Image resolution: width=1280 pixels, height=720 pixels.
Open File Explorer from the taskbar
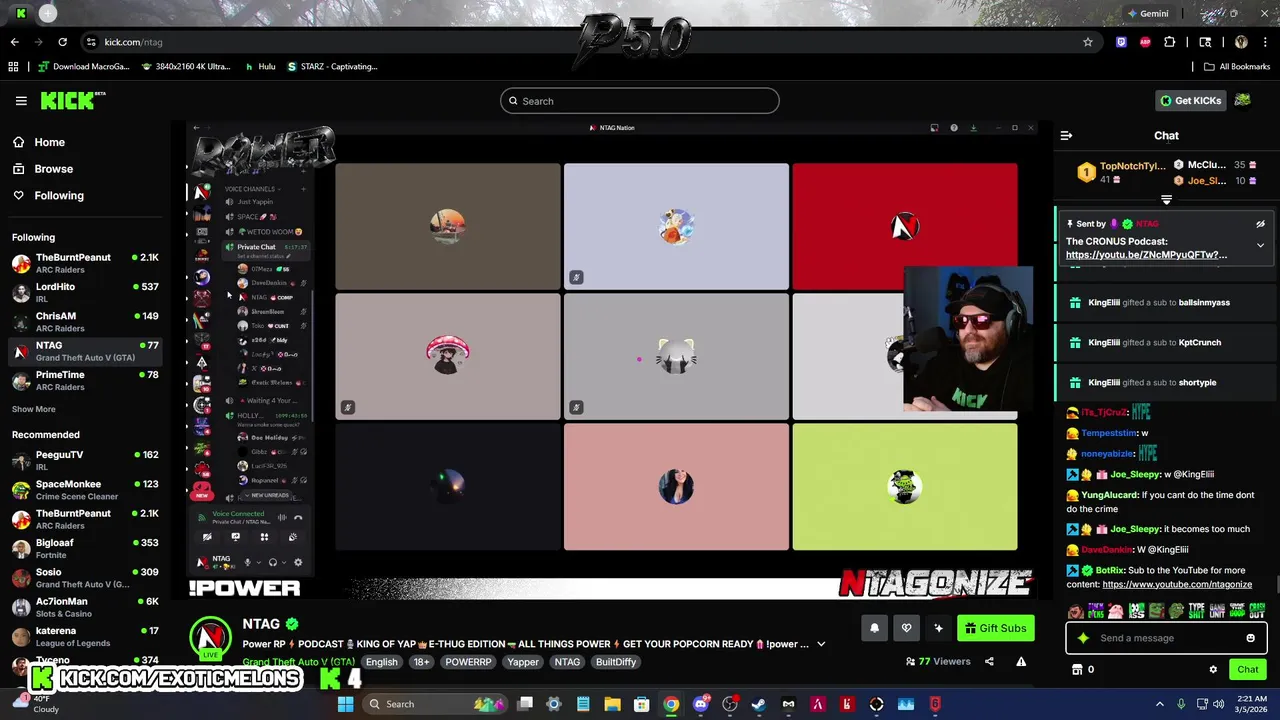[612, 704]
